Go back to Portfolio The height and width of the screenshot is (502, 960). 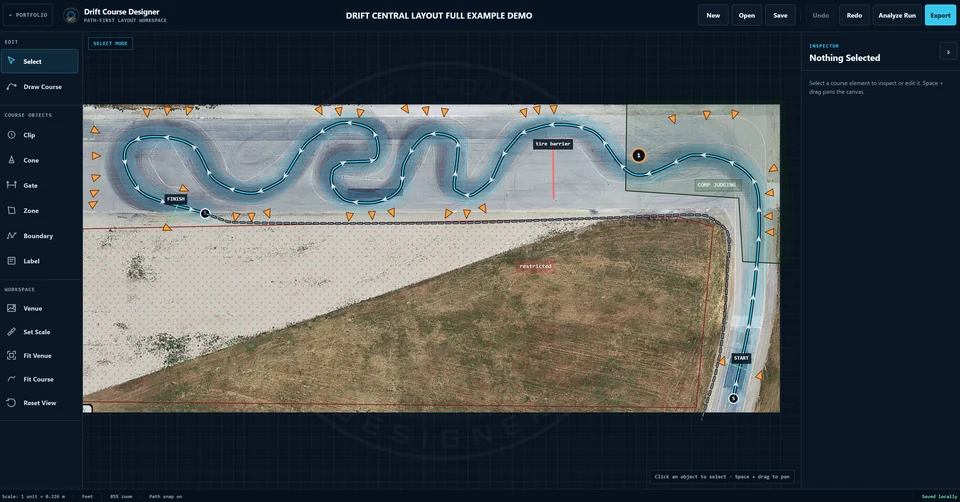pyautogui.click(x=28, y=15)
